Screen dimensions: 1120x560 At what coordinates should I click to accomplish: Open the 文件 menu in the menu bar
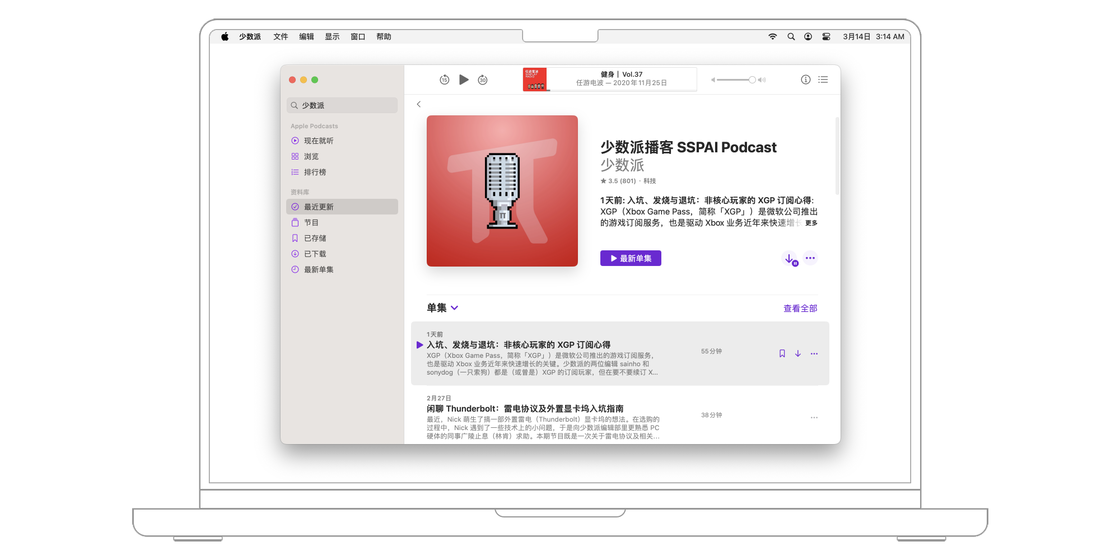(281, 37)
